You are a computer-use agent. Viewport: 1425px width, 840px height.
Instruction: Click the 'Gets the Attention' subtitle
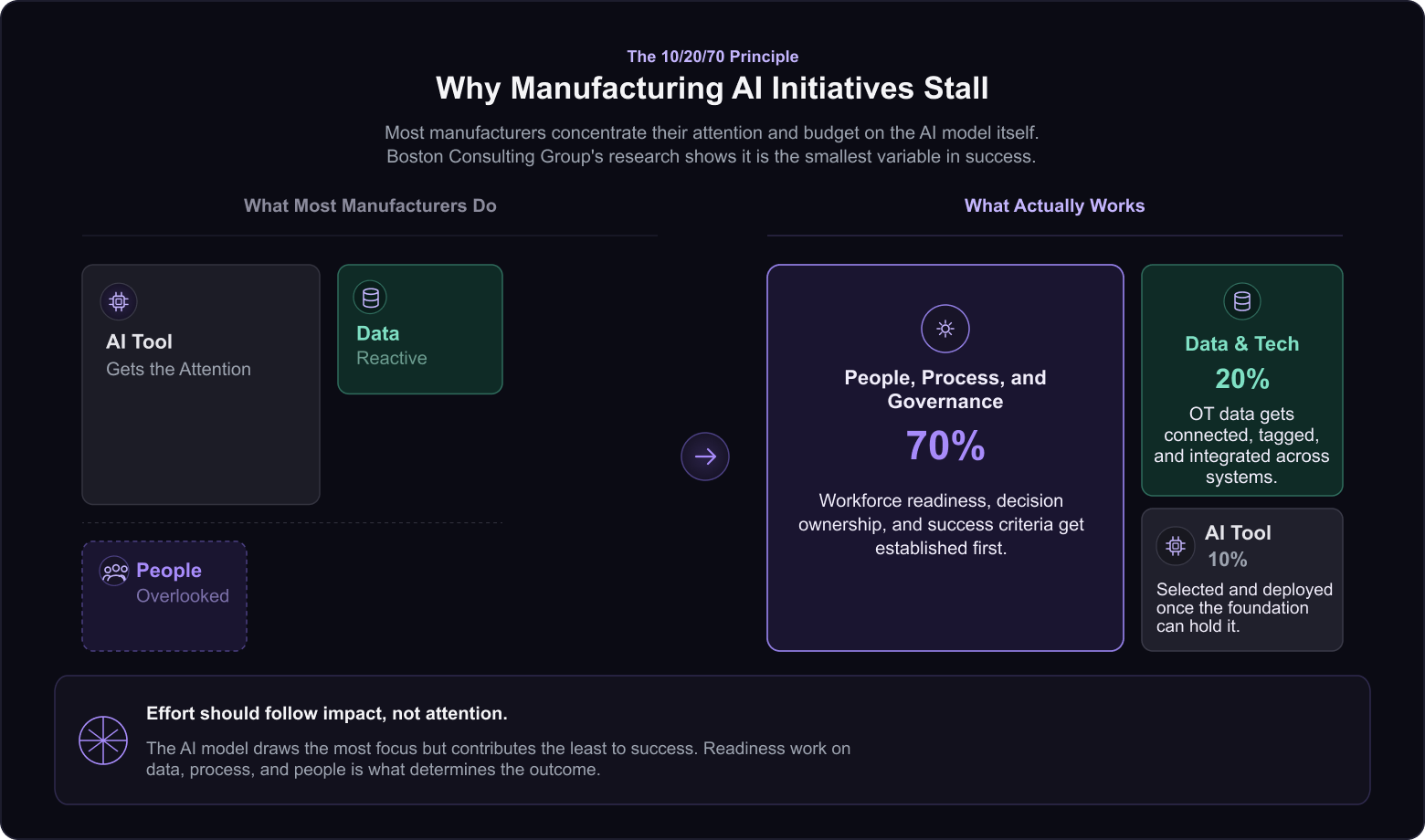pos(178,369)
